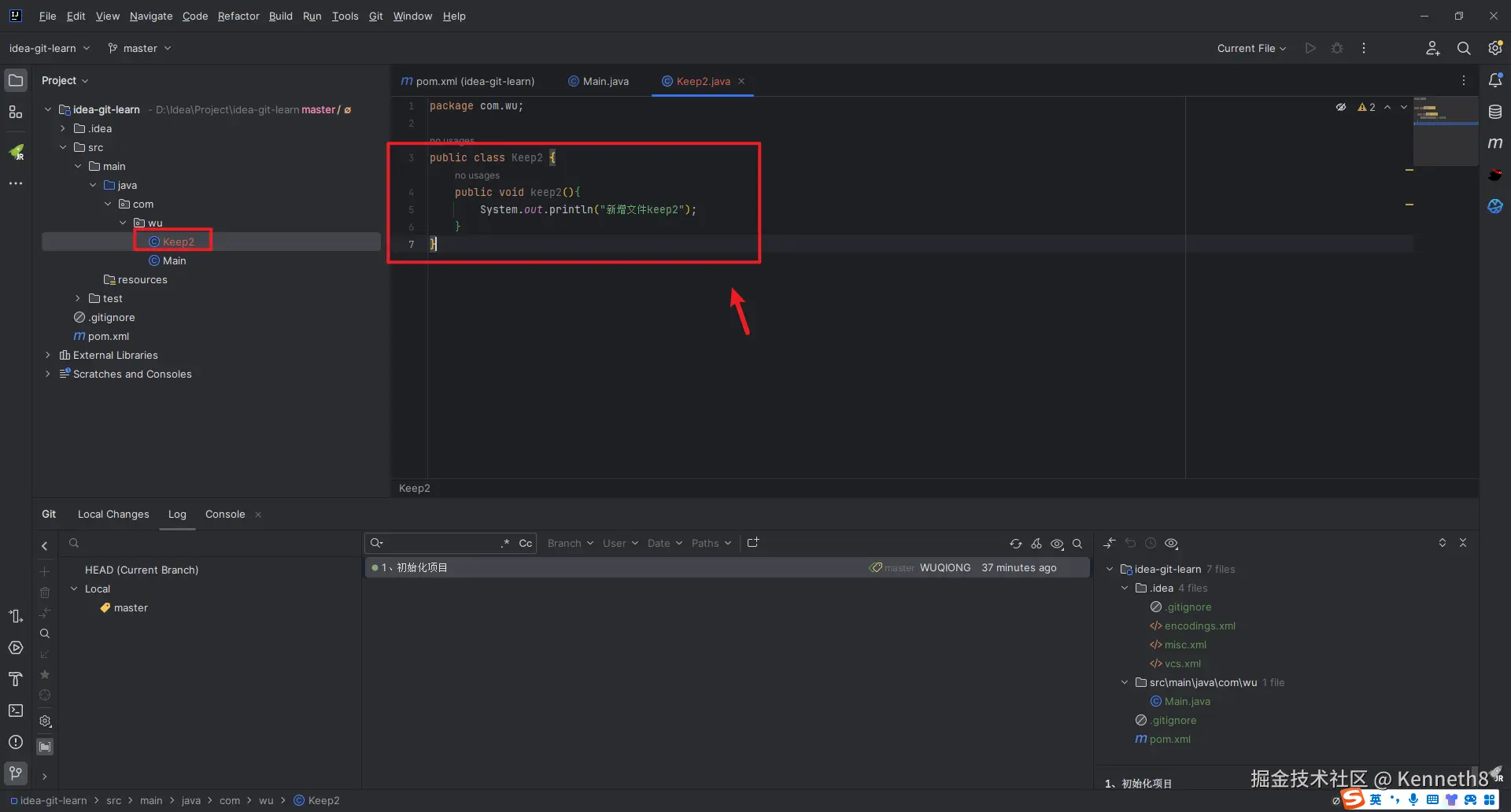Collapse the branches panel arrow
The width and height of the screenshot is (1511, 812).
point(45,545)
